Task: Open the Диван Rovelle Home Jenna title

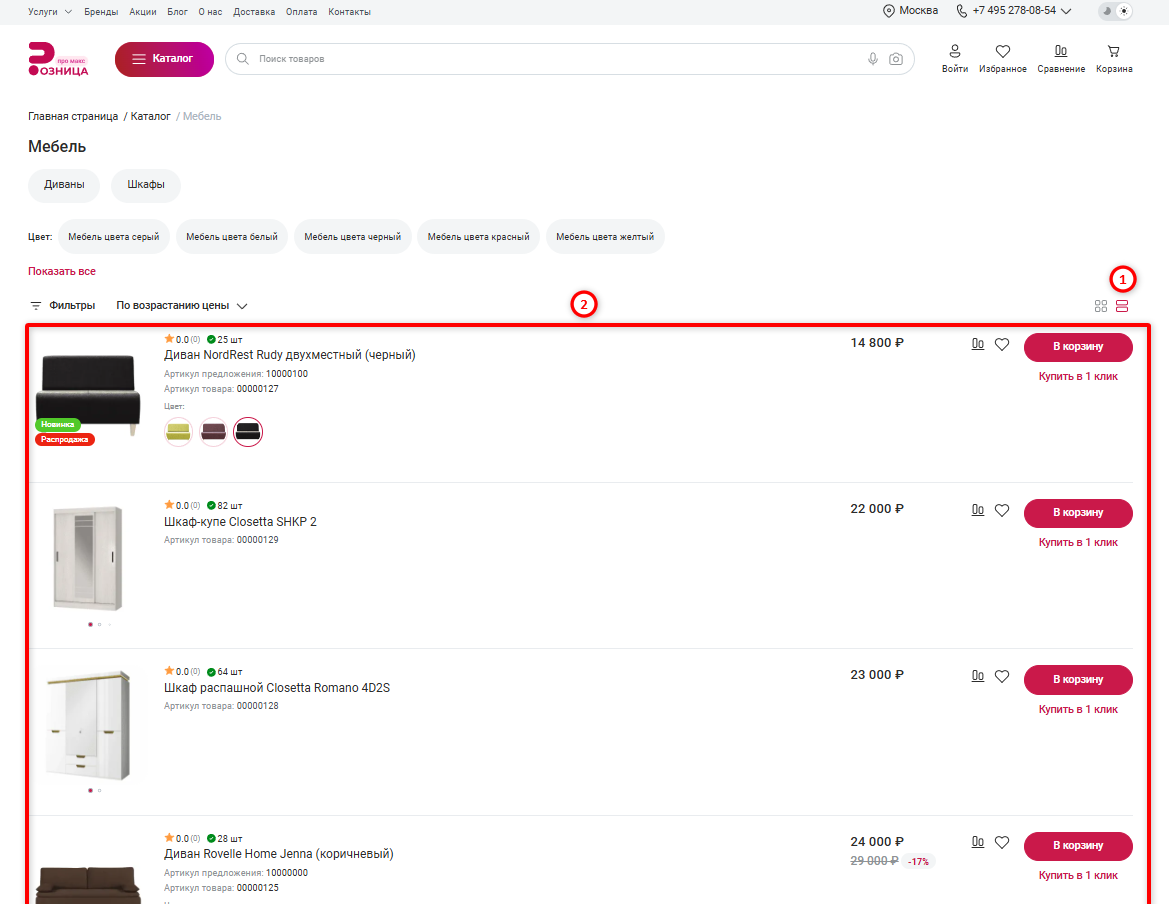Action: [x=279, y=854]
